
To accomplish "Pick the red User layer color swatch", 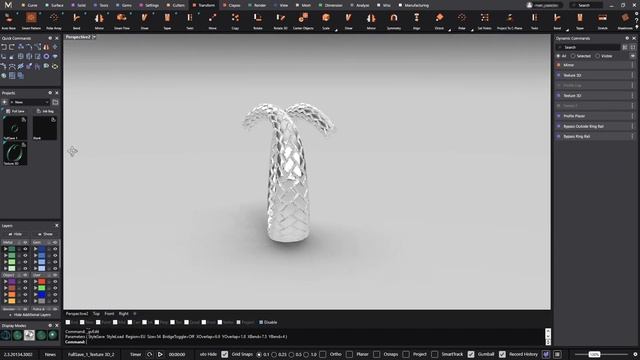I will 42,282.
